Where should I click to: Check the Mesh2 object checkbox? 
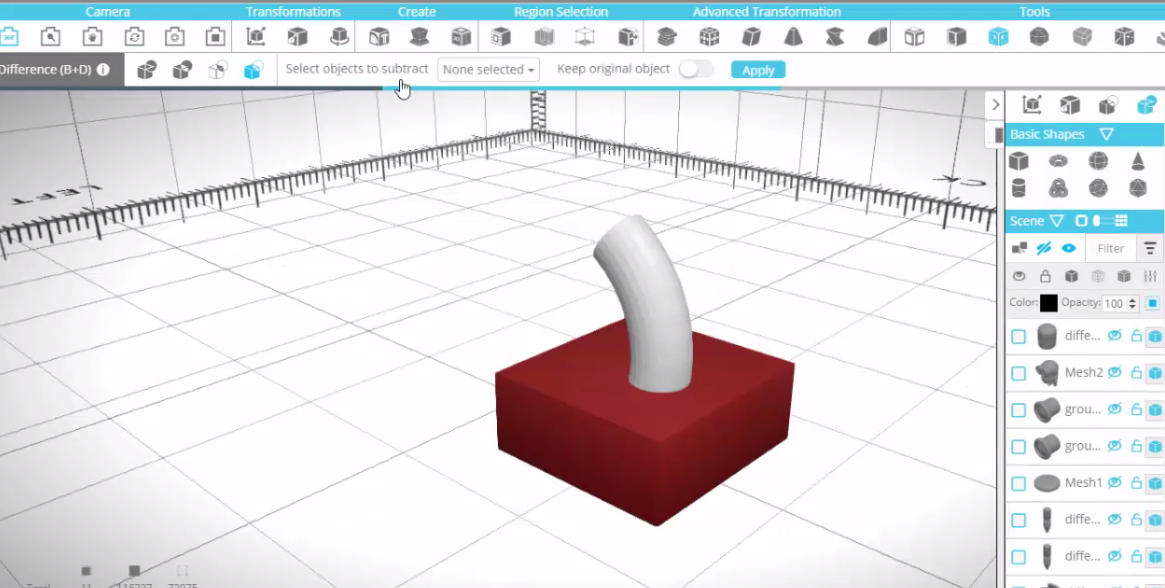[x=1019, y=373]
